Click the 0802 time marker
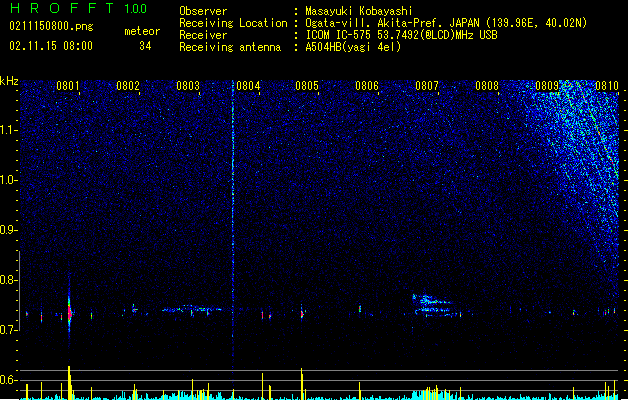This screenshot has width=629, height=400. 128,86
